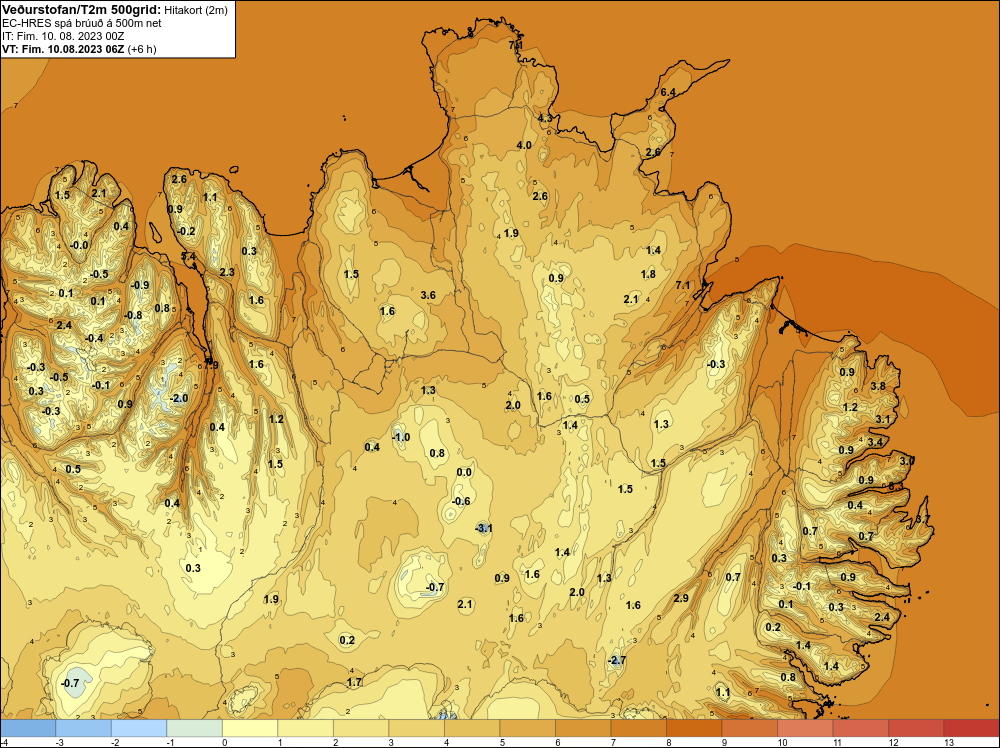1000x748 pixels.
Task: Click the -0.2 temperature value
Action: click(x=186, y=231)
